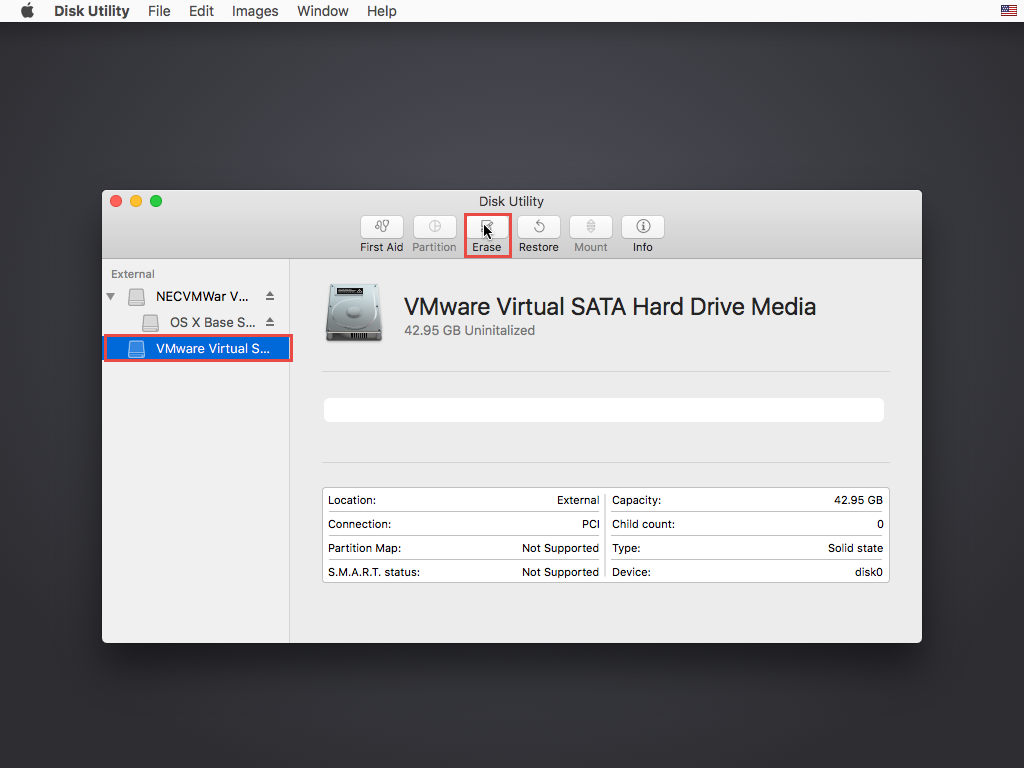Screen dimensions: 1024x768
Task: Click the input source icon in menu bar
Action: click(x=1008, y=11)
